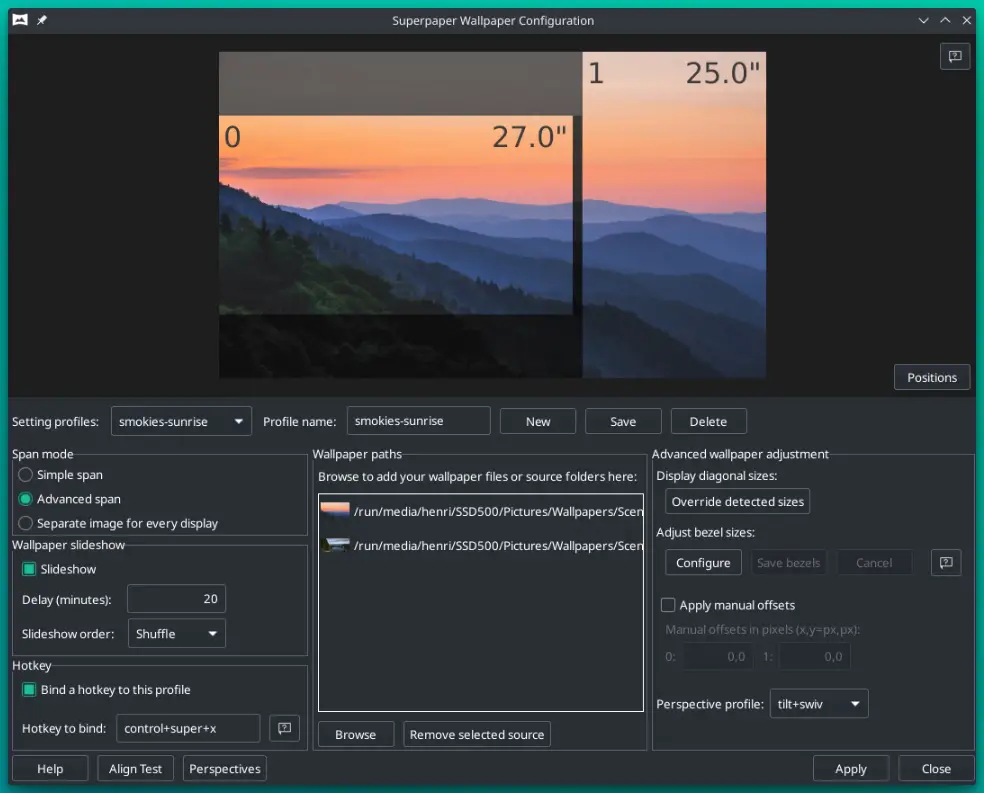Switch to Simple span mode
The height and width of the screenshot is (793, 984).
point(23,475)
